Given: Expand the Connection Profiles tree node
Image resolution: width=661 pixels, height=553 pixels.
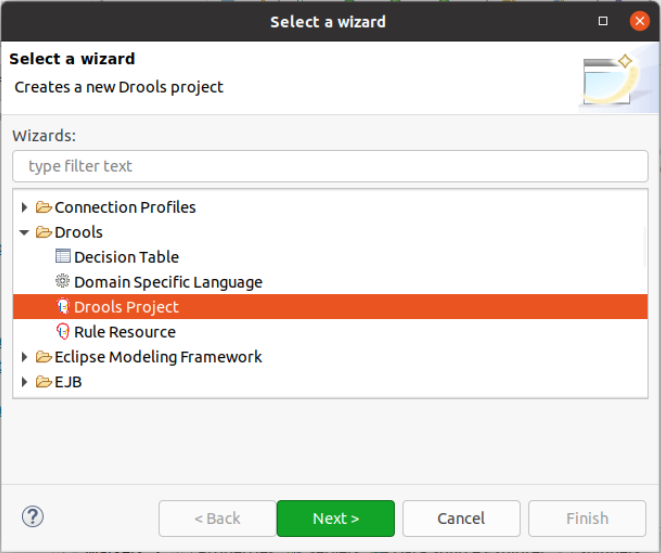Looking at the screenshot, I should (25, 207).
